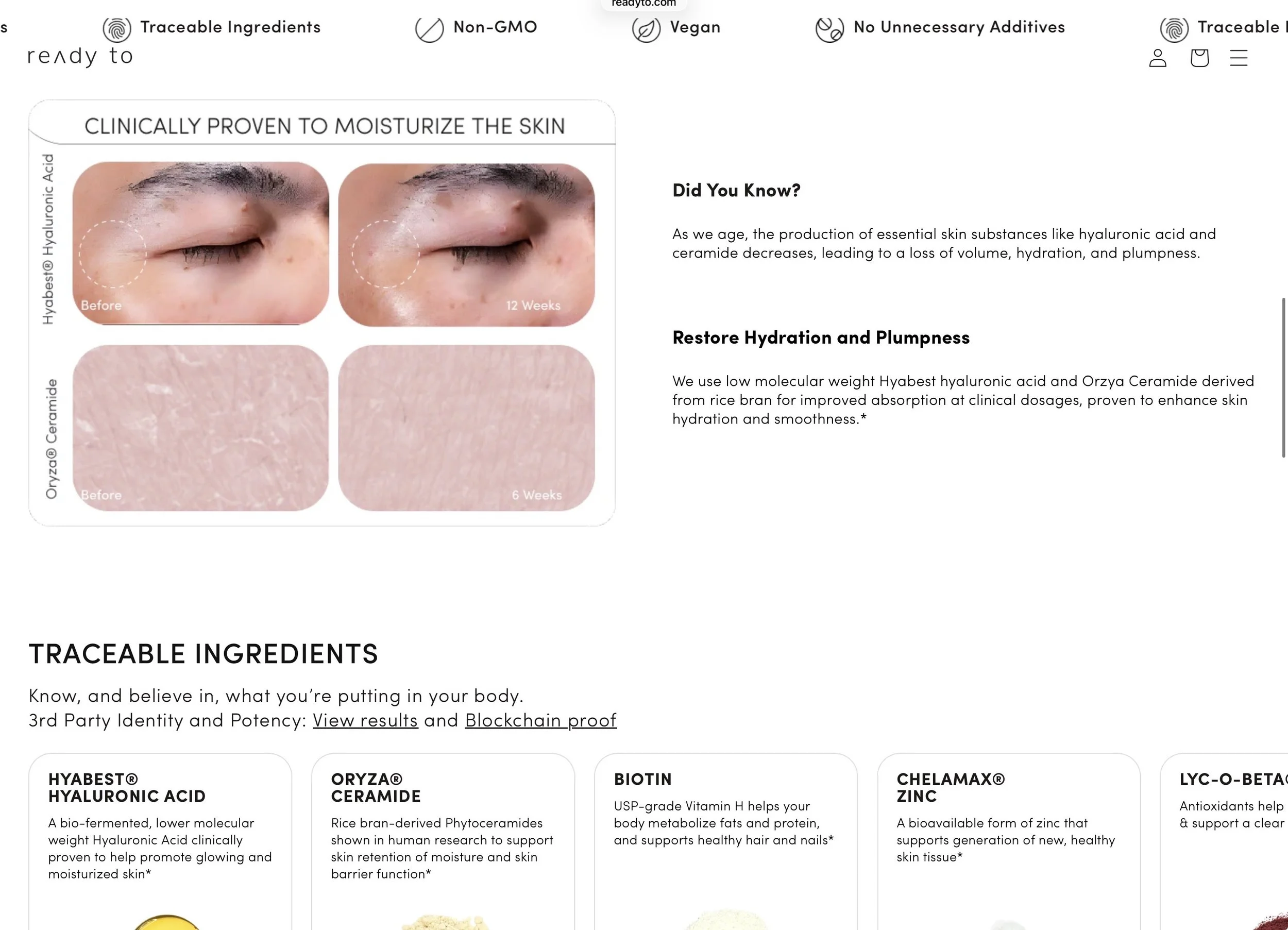Select the Hyabest Hyaluronic Acid ingredient card
The width and height of the screenshot is (1288, 930).
point(160,841)
